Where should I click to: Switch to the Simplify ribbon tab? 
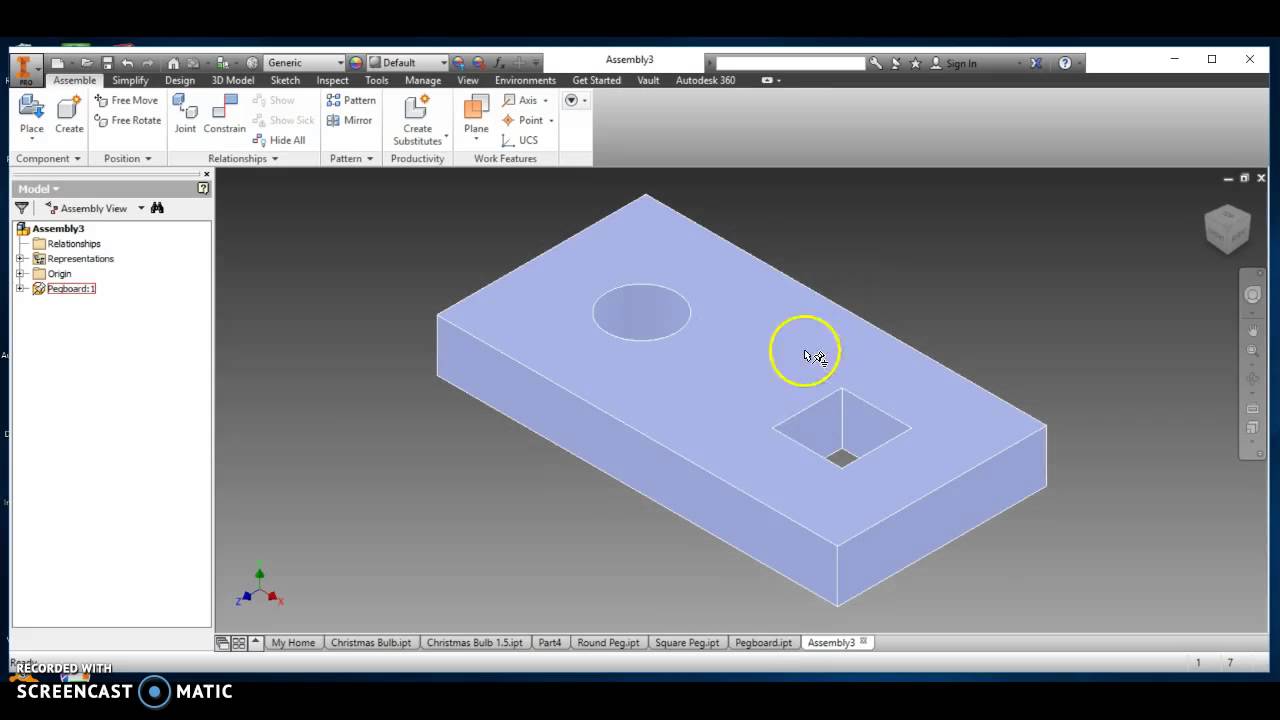(x=130, y=80)
